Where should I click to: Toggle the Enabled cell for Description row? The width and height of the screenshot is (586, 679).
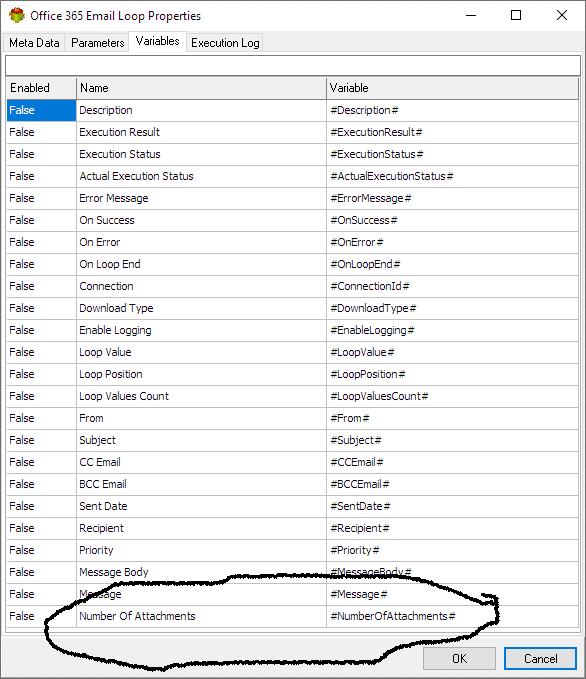tap(41, 110)
